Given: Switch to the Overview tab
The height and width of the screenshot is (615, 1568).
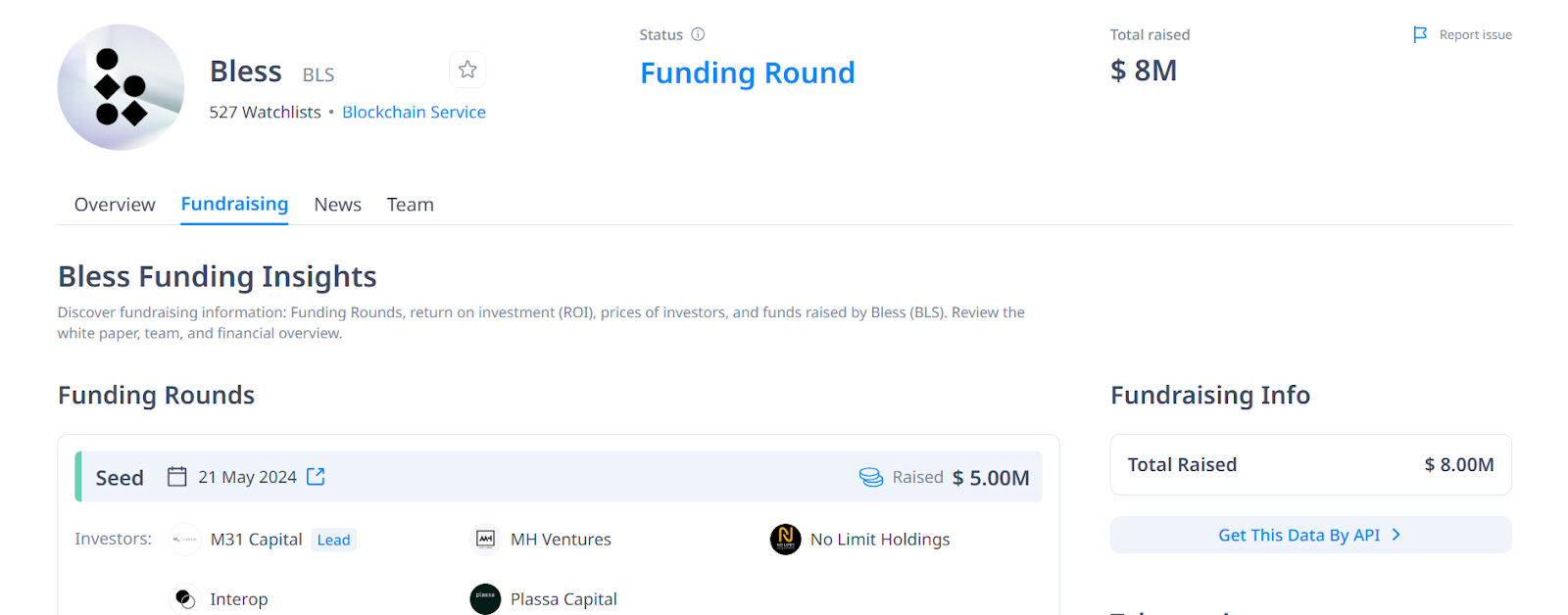Looking at the screenshot, I should tap(115, 205).
